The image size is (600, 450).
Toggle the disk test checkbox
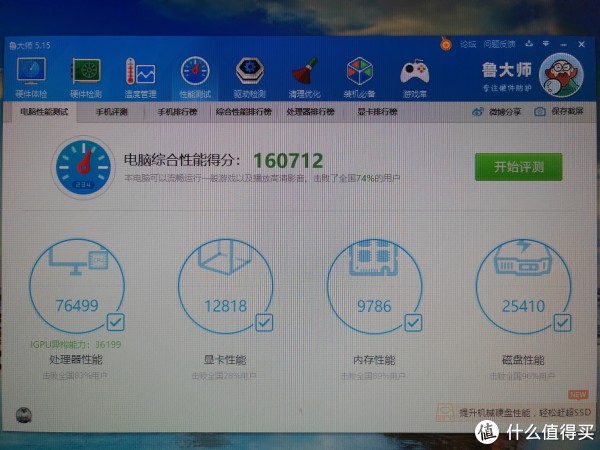[x=562, y=322]
